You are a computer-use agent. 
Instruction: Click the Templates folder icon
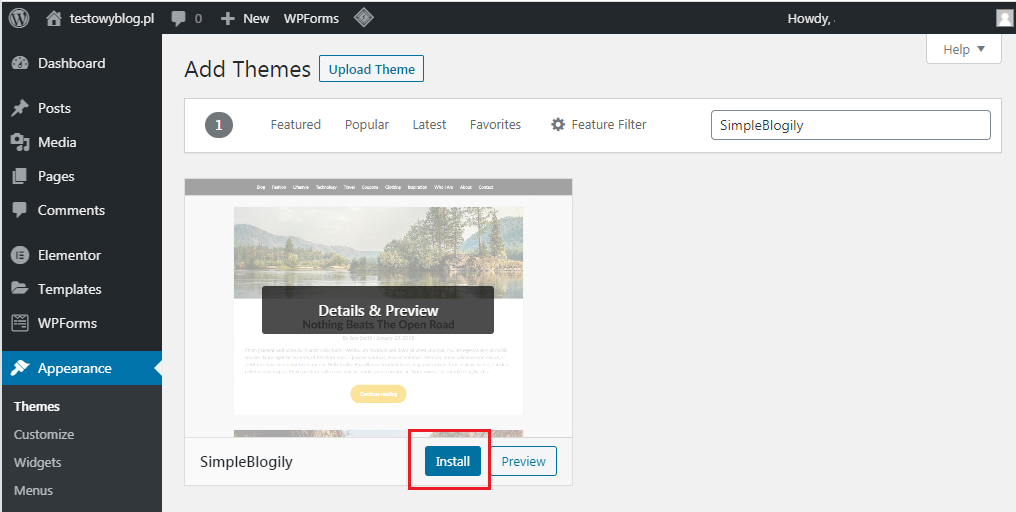point(20,288)
